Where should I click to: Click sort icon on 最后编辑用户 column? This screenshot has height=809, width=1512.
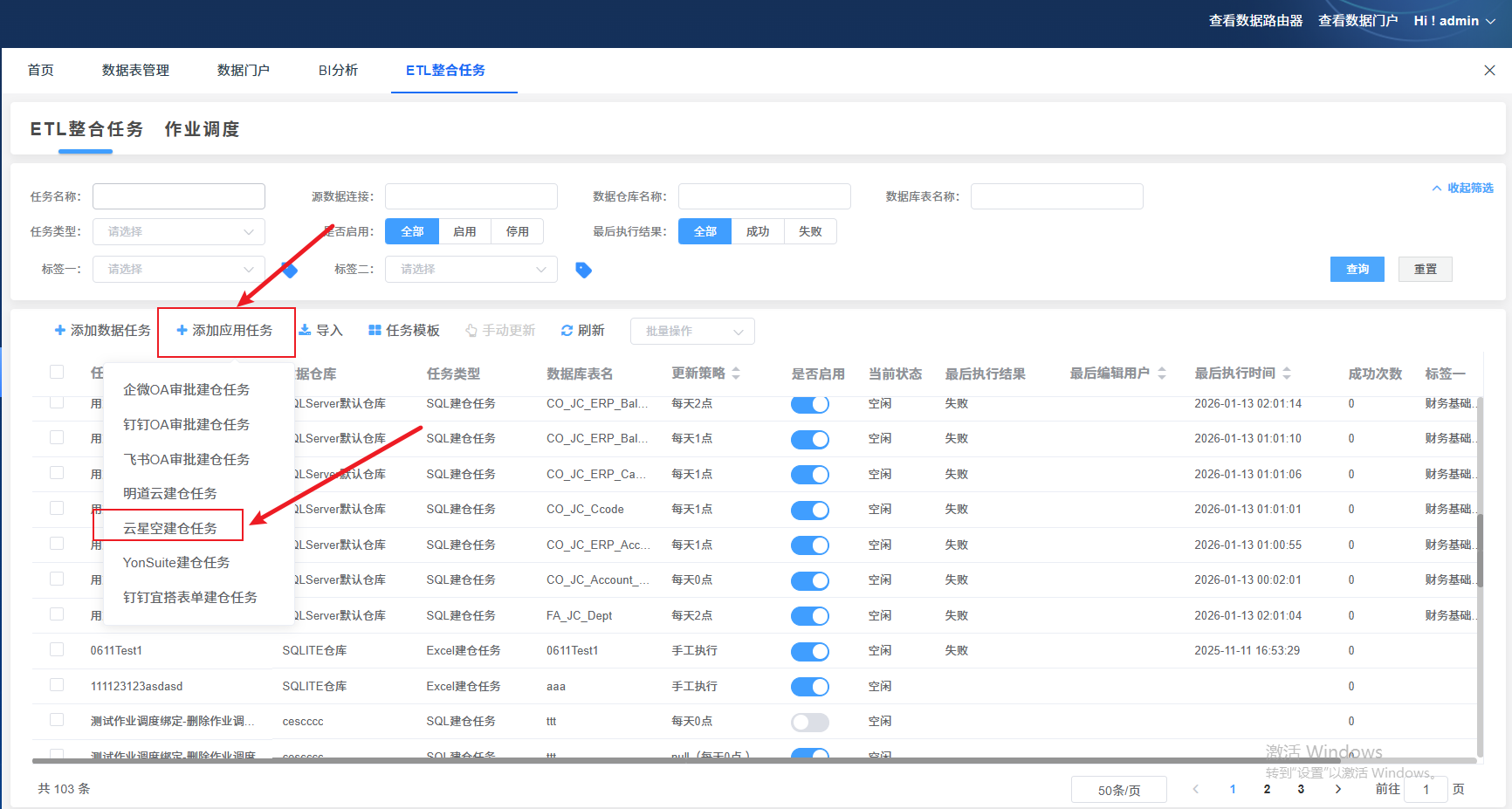pos(1162,374)
